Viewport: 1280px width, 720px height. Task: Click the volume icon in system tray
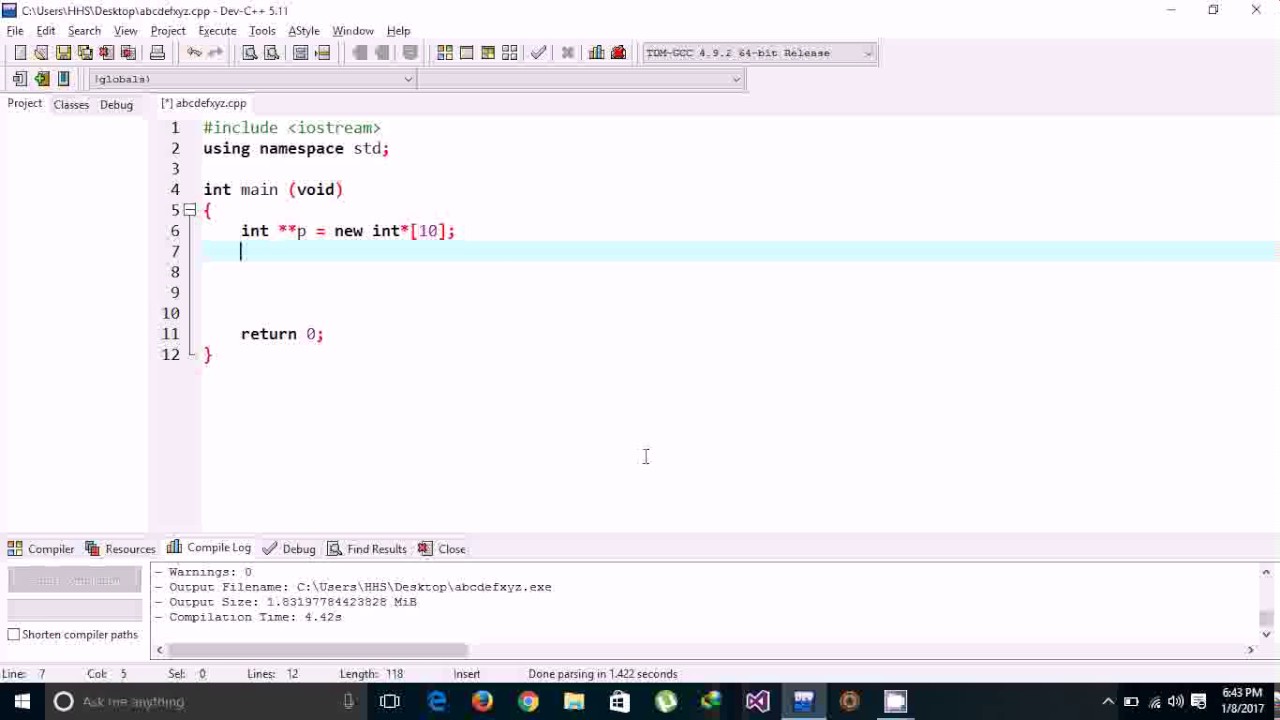coord(1176,702)
